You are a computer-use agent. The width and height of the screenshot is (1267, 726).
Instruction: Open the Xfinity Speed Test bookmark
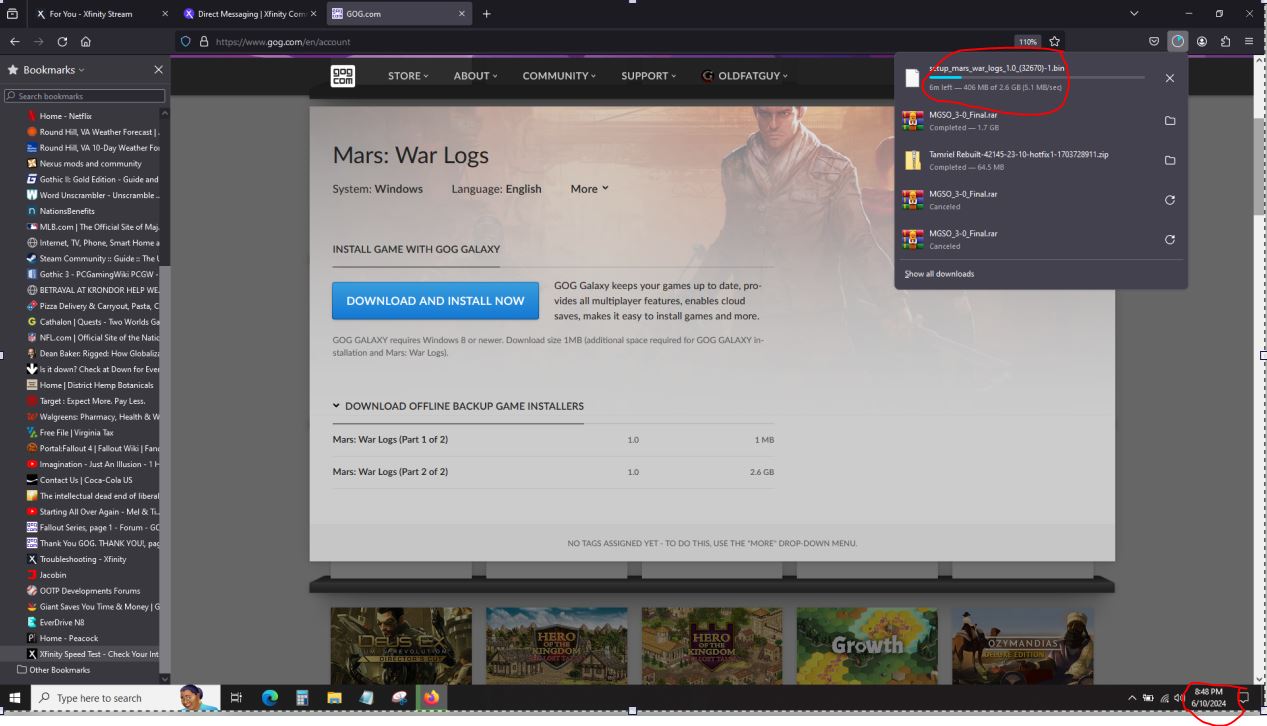pyautogui.click(x=93, y=654)
